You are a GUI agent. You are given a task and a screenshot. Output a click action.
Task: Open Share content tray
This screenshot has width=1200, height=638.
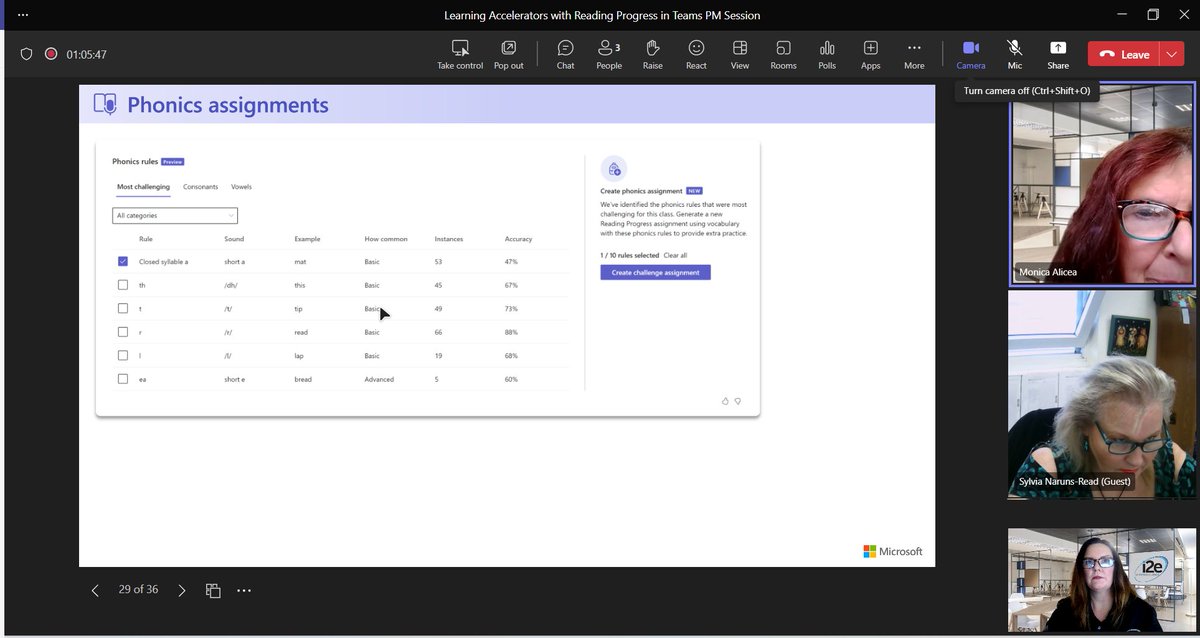pos(1058,54)
